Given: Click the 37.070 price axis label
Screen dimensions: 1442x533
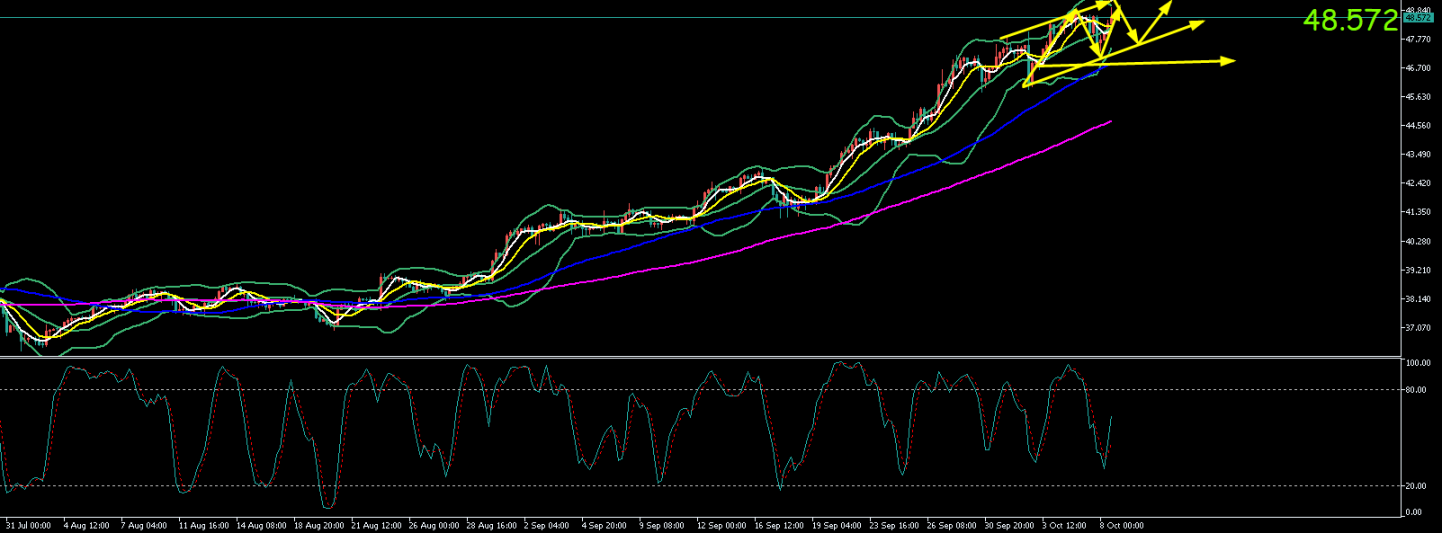Looking at the screenshot, I should tap(1419, 328).
